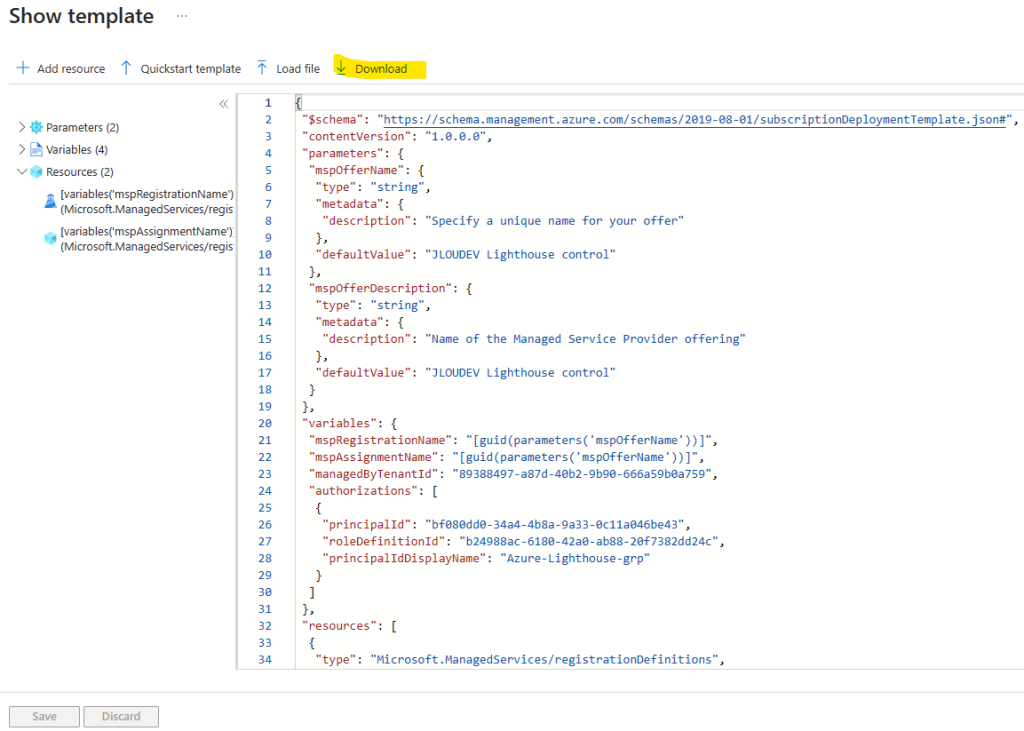Viewport: 1024px width, 731px height.
Task: Select Add resource in the toolbar
Action: pyautogui.click(x=61, y=69)
